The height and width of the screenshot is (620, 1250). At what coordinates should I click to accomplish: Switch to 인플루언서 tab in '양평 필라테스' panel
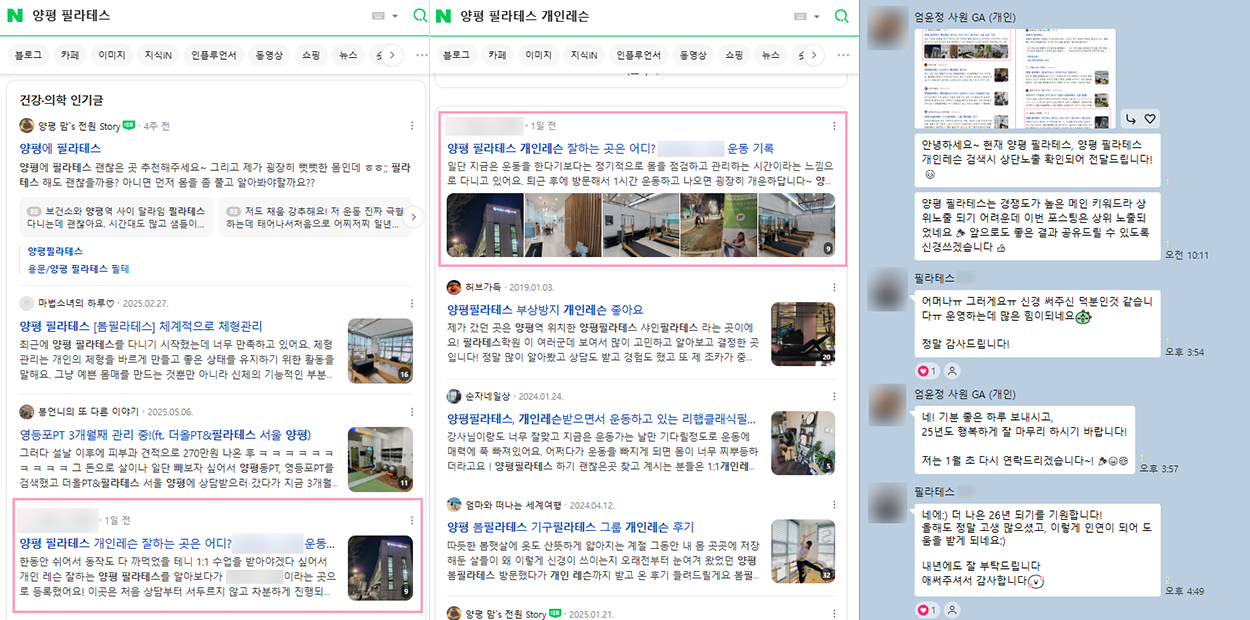[x=215, y=55]
